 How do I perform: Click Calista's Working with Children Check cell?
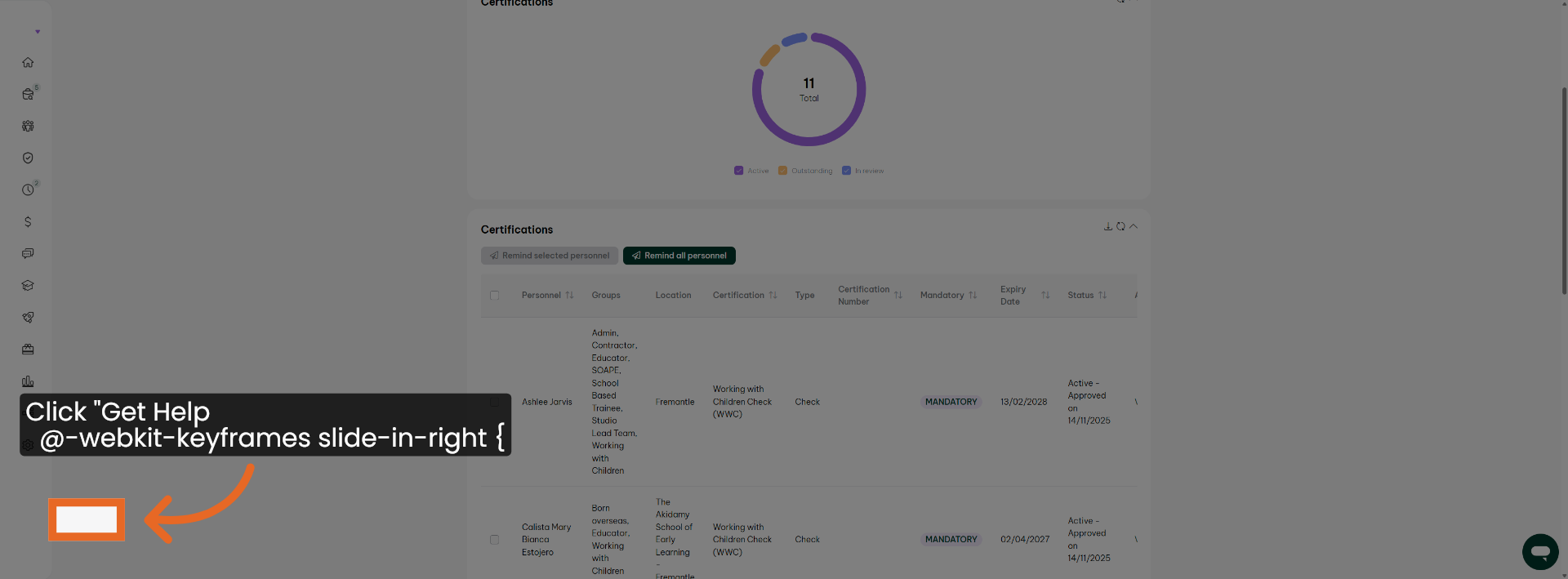click(x=742, y=540)
